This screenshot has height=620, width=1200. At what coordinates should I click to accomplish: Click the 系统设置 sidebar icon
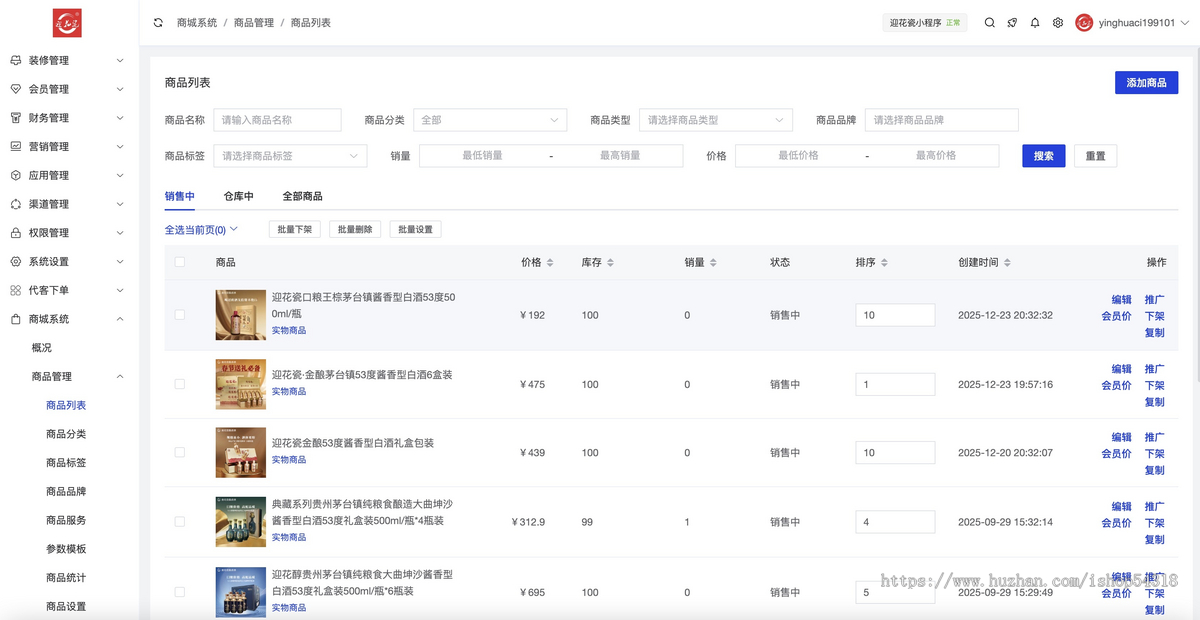coord(16,262)
